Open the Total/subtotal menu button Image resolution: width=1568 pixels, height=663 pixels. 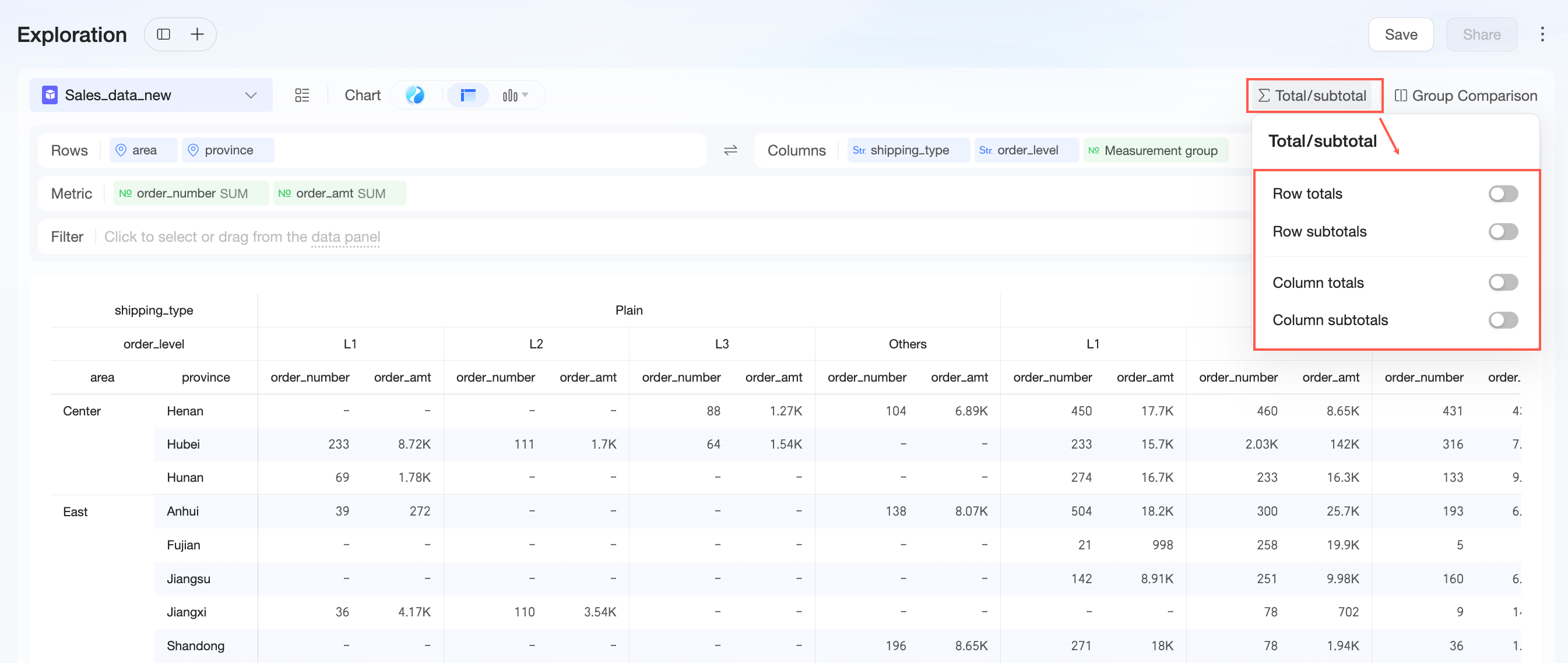pyautogui.click(x=1312, y=96)
